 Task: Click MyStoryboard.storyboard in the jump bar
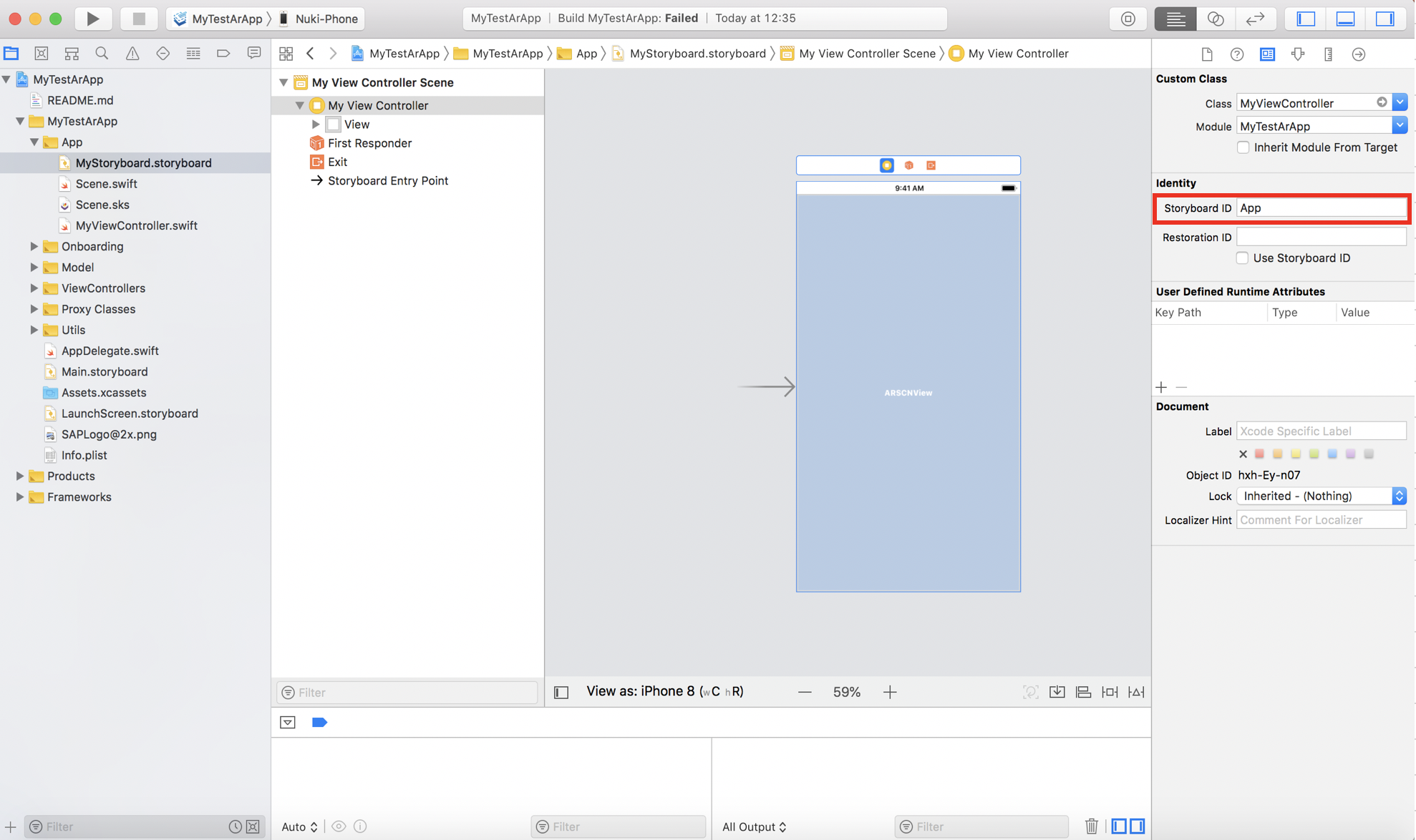(x=697, y=54)
